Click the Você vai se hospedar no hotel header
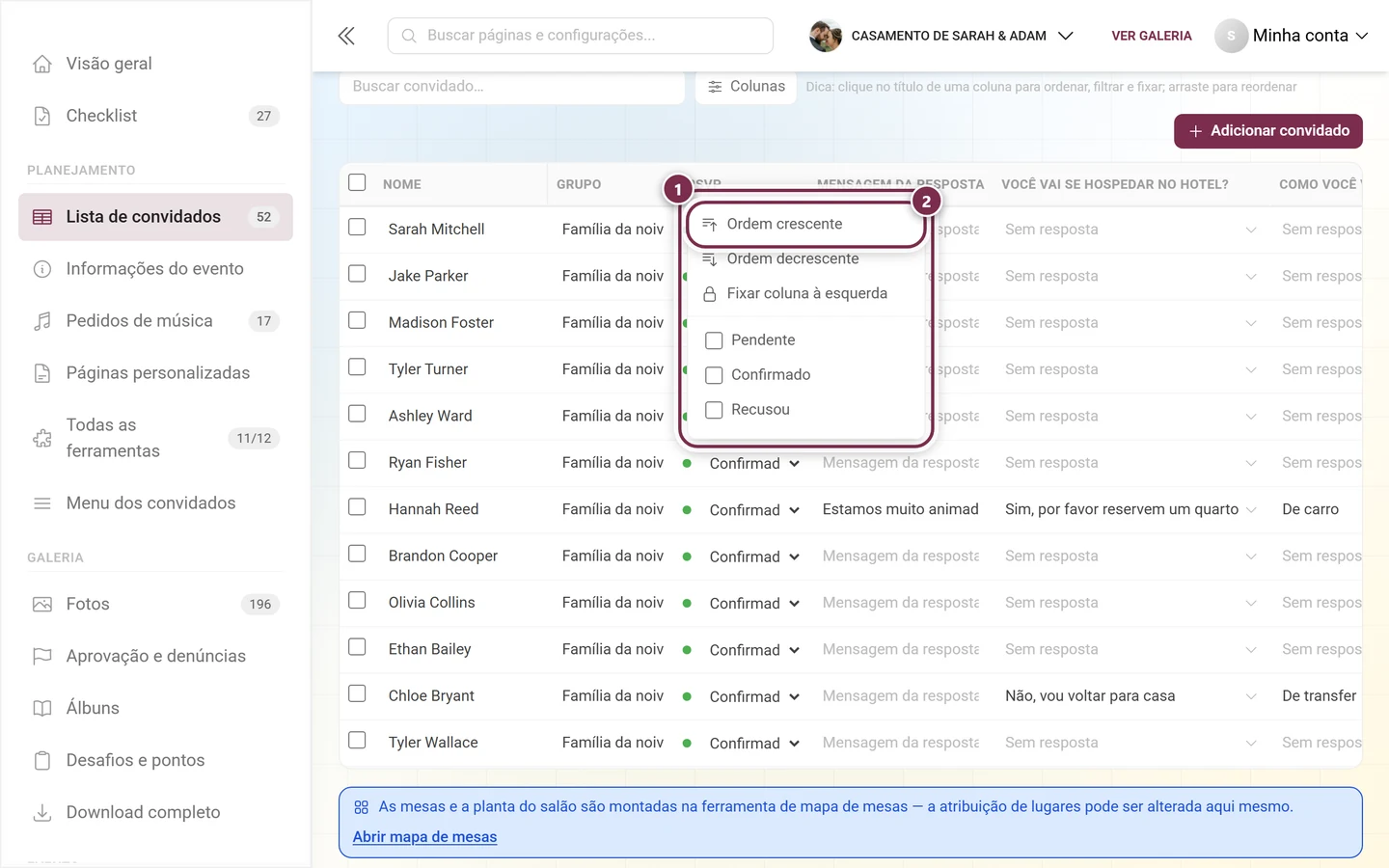 click(1115, 184)
